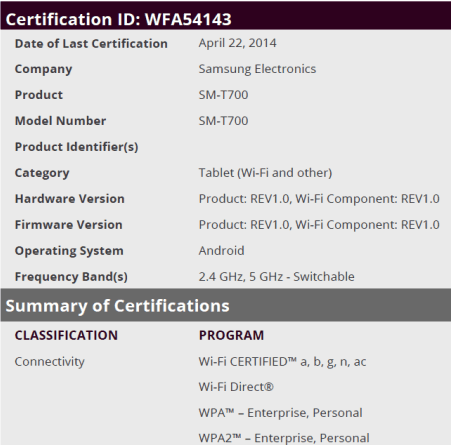Click the WPA – Enterprise, Personal entry

(x=280, y=413)
